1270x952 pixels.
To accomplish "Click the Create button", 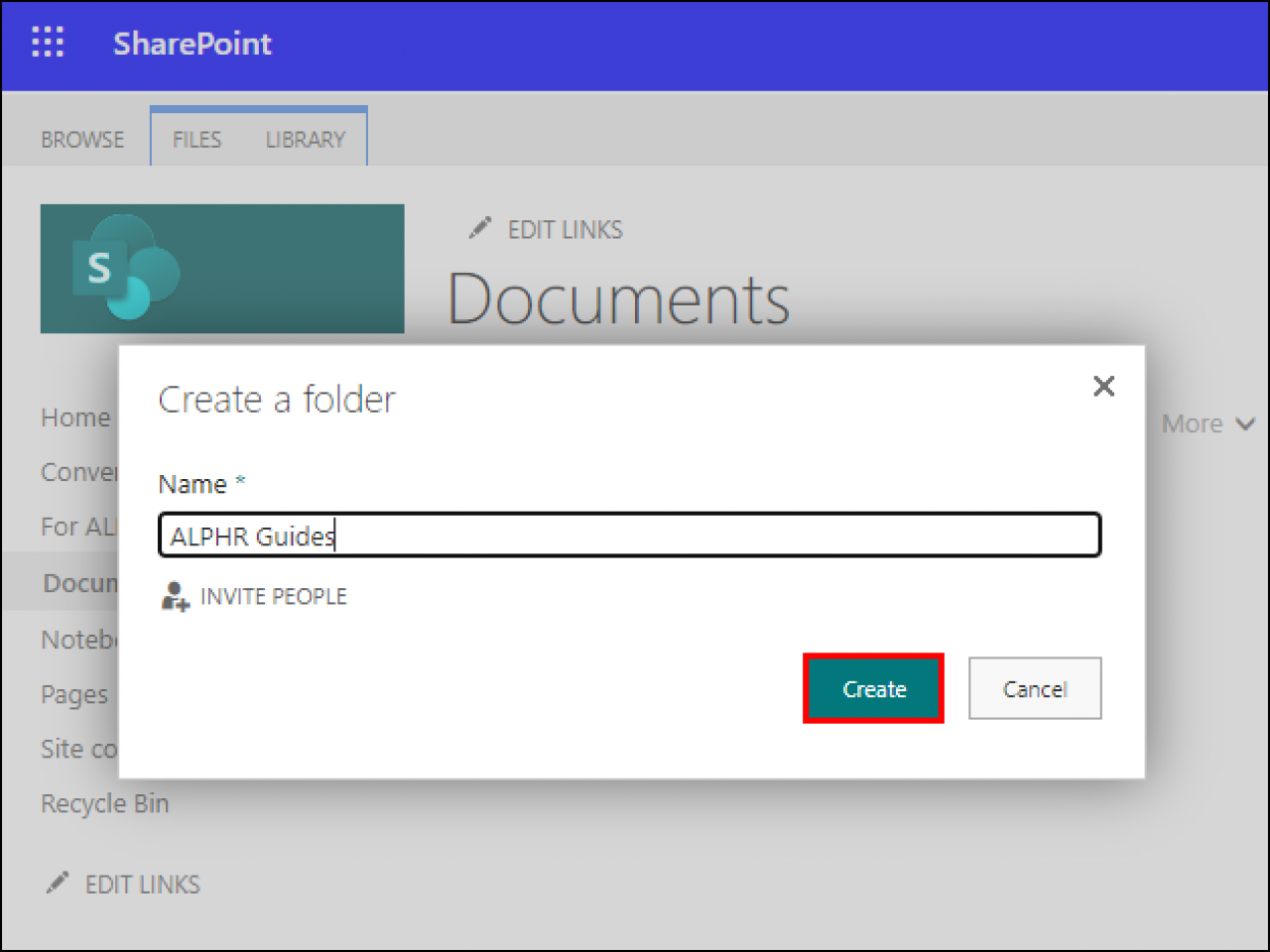I will (x=873, y=688).
